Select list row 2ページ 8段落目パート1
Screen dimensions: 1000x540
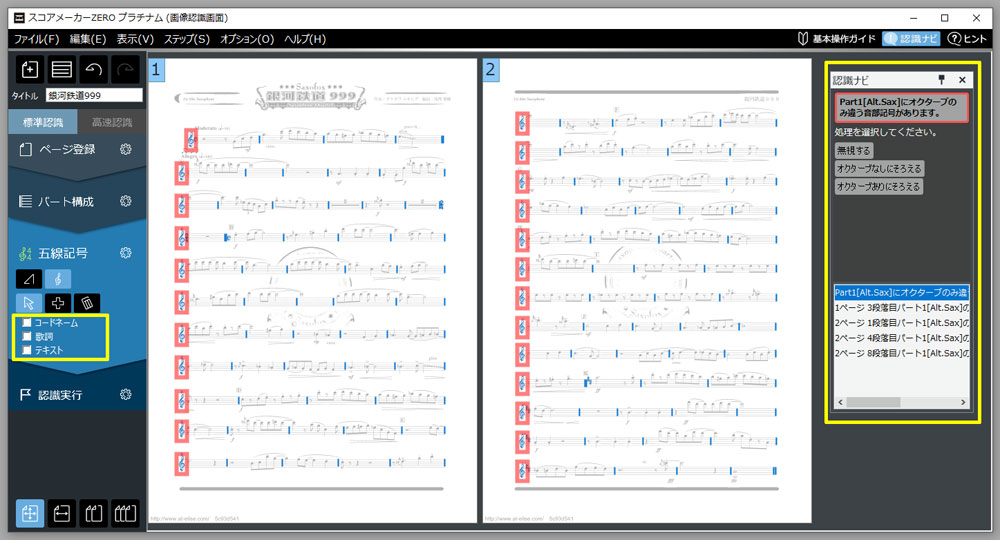point(902,353)
